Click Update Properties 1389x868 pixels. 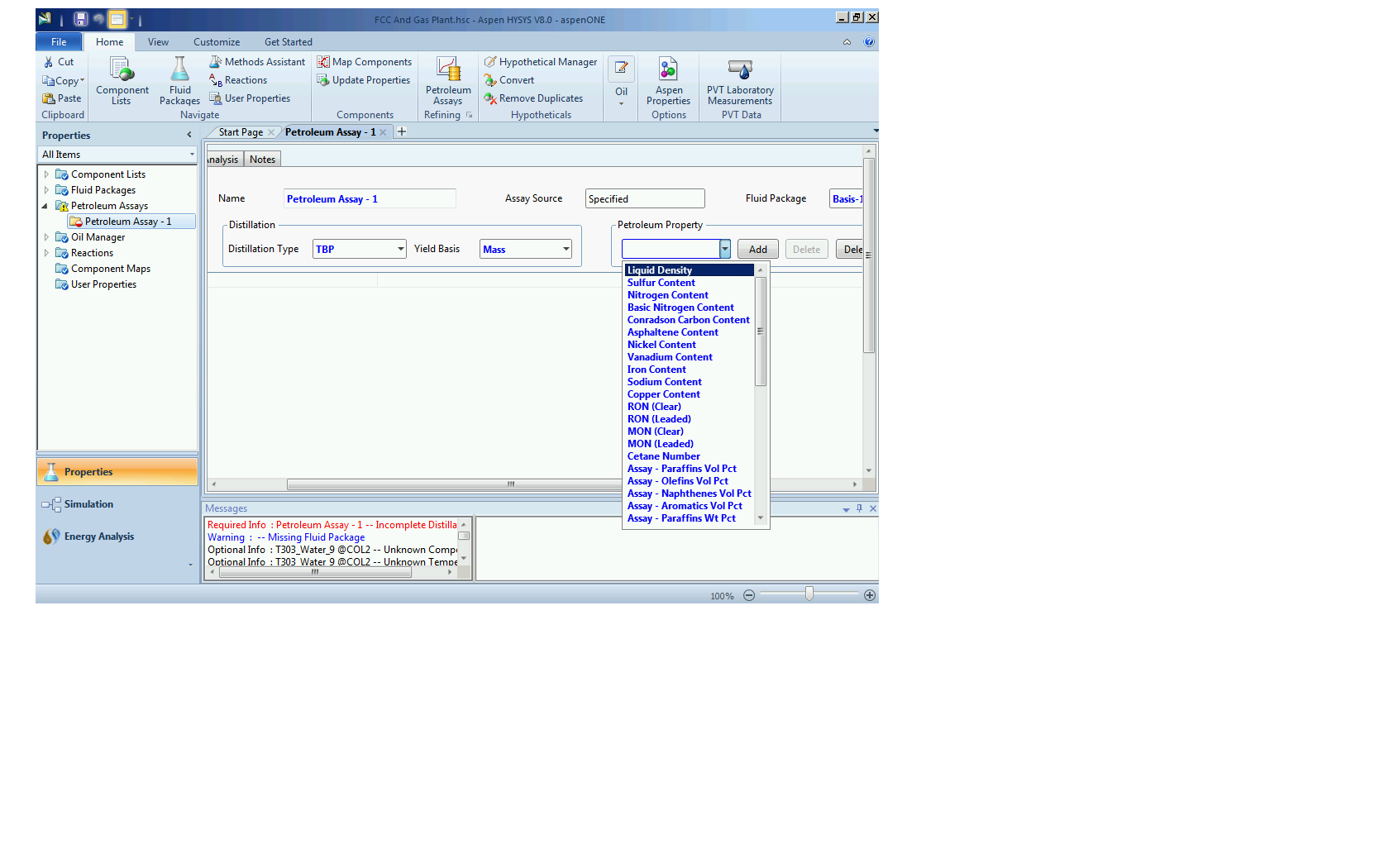tap(364, 80)
